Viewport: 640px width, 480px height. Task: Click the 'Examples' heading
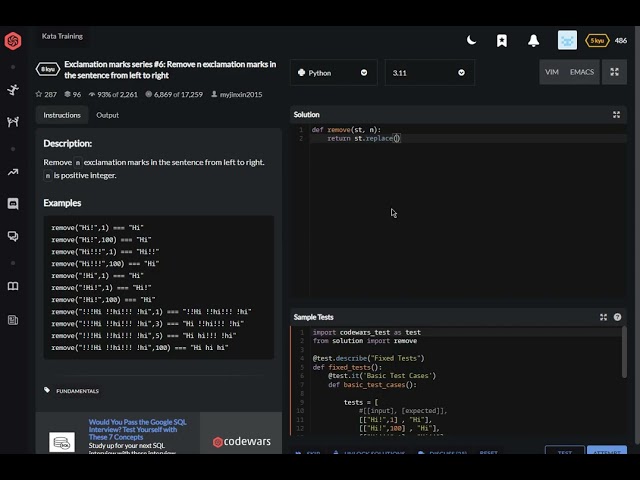[x=62, y=203]
